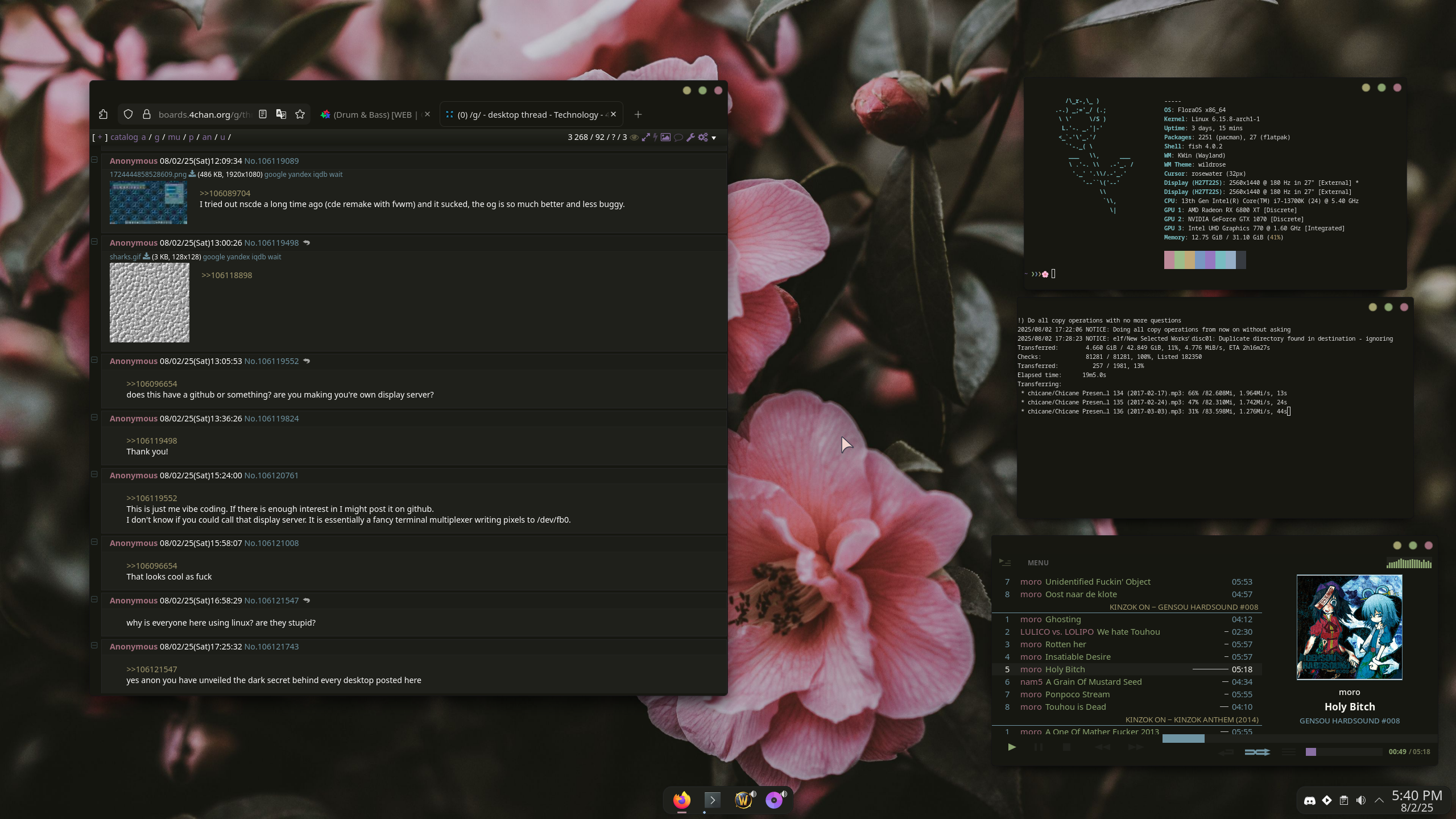Collapse post No.106121743 with minus box
This screenshot has width=1456, height=819.
click(94, 646)
